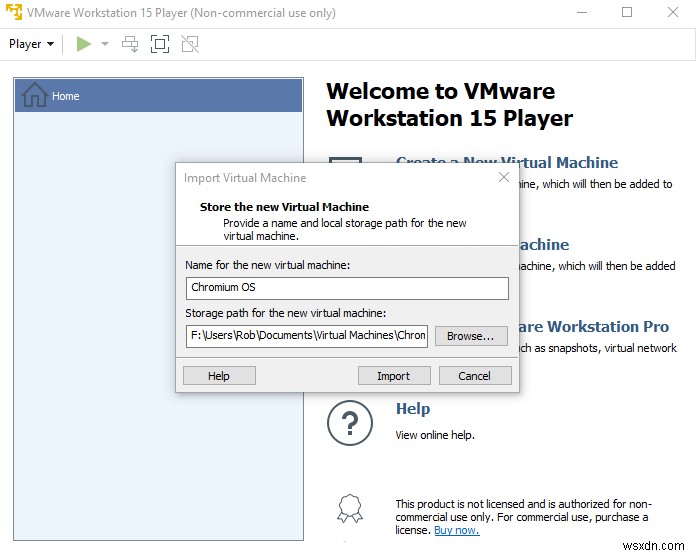Click the Buy now link
The image size is (696, 556).
pyautogui.click(x=456, y=530)
